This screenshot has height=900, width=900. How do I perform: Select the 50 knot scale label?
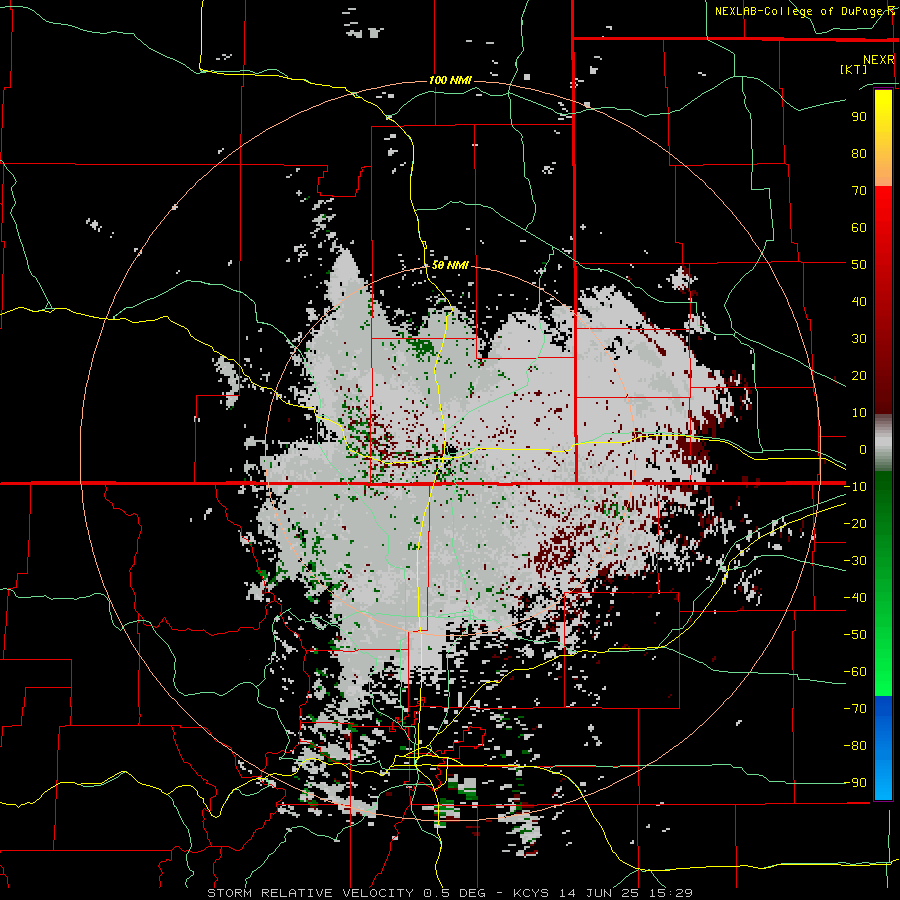859,265
